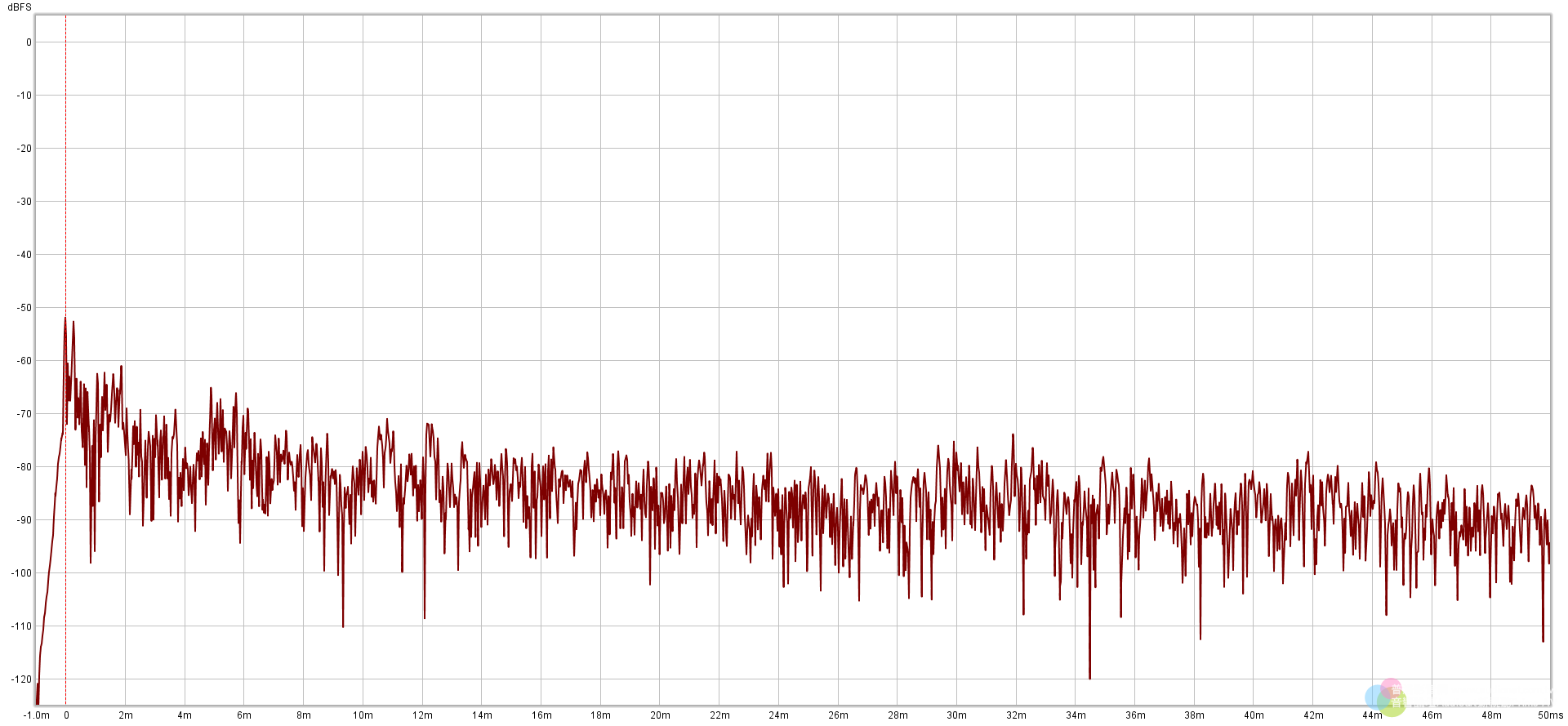
Task: Click the 38m time axis label
Action: tap(1195, 715)
